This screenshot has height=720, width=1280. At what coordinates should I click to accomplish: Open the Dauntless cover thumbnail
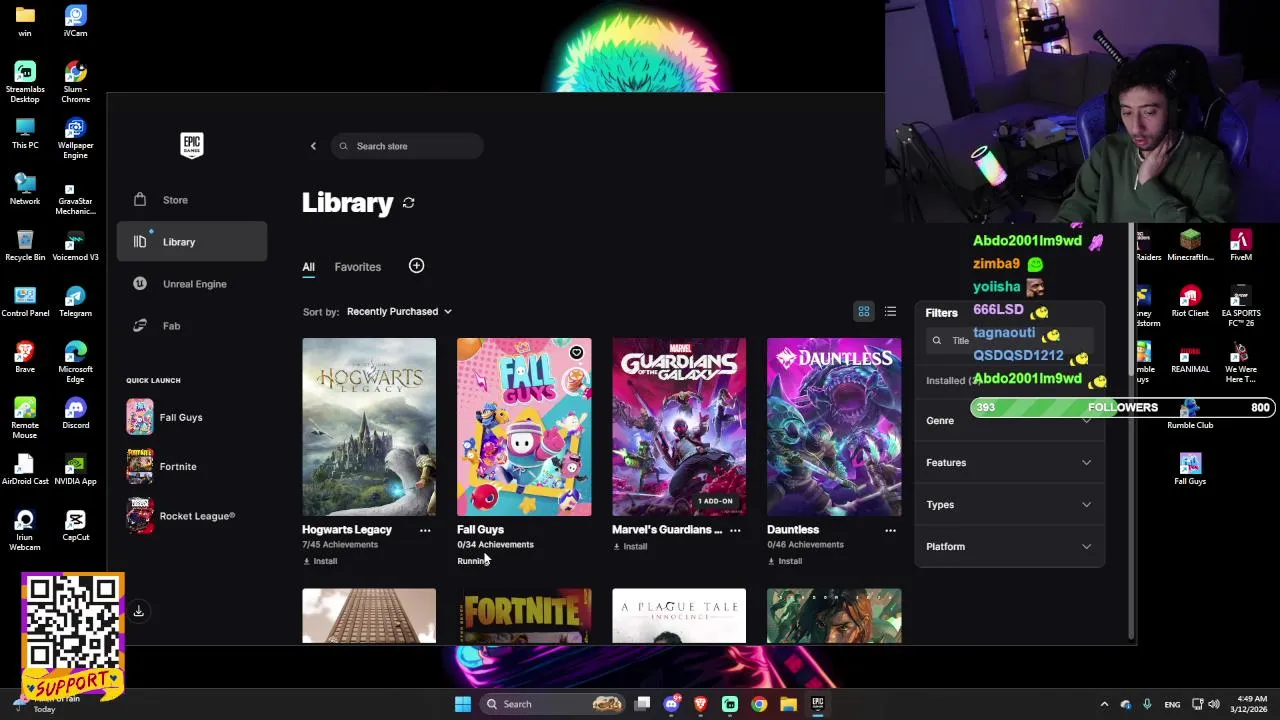tap(834, 427)
